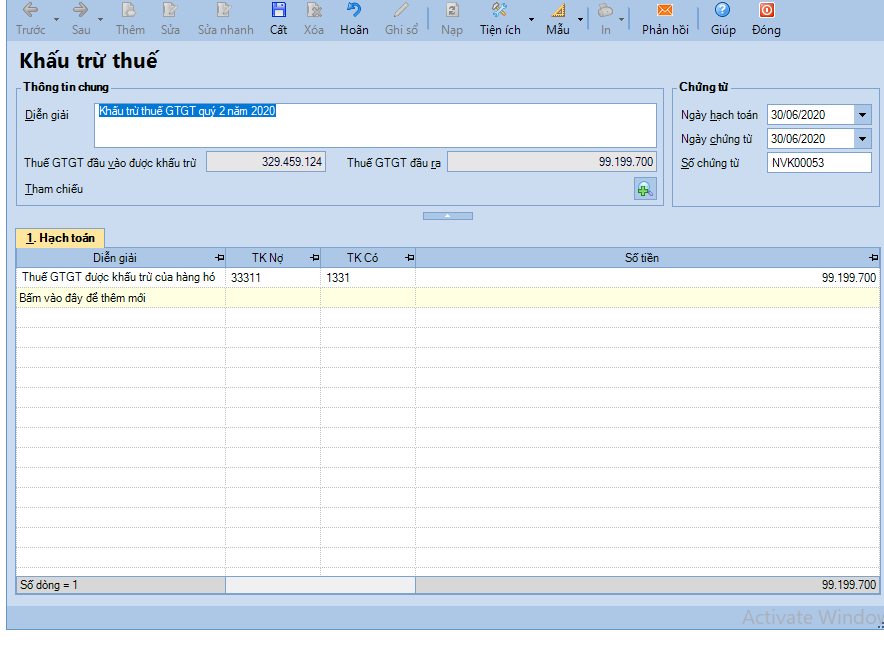884x663 pixels.
Task: Open Phản hồi feedback envelope
Action: (665, 10)
